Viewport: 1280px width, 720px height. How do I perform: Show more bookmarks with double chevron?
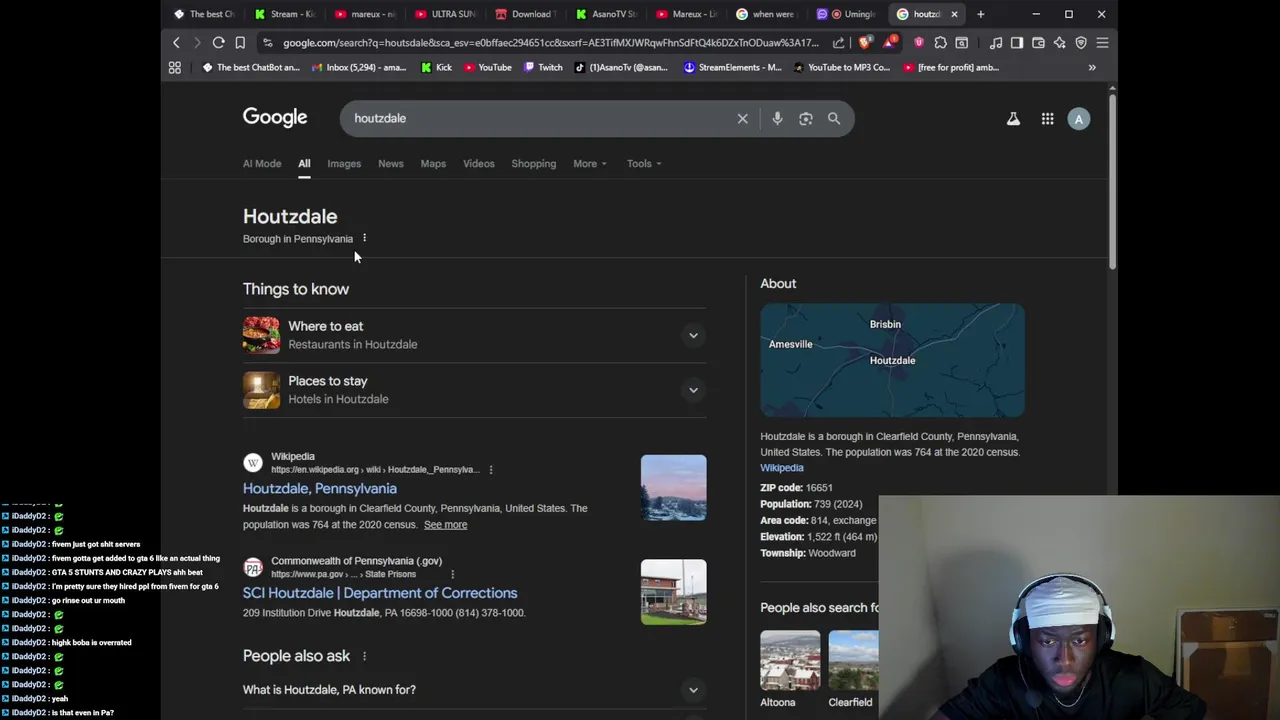pos(1092,68)
